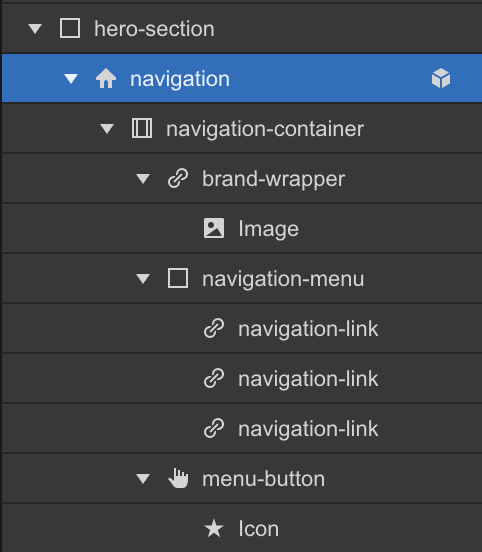Click the link icon next to brand-wrapper
Viewport: 482px width, 552px height.
[x=178, y=178]
